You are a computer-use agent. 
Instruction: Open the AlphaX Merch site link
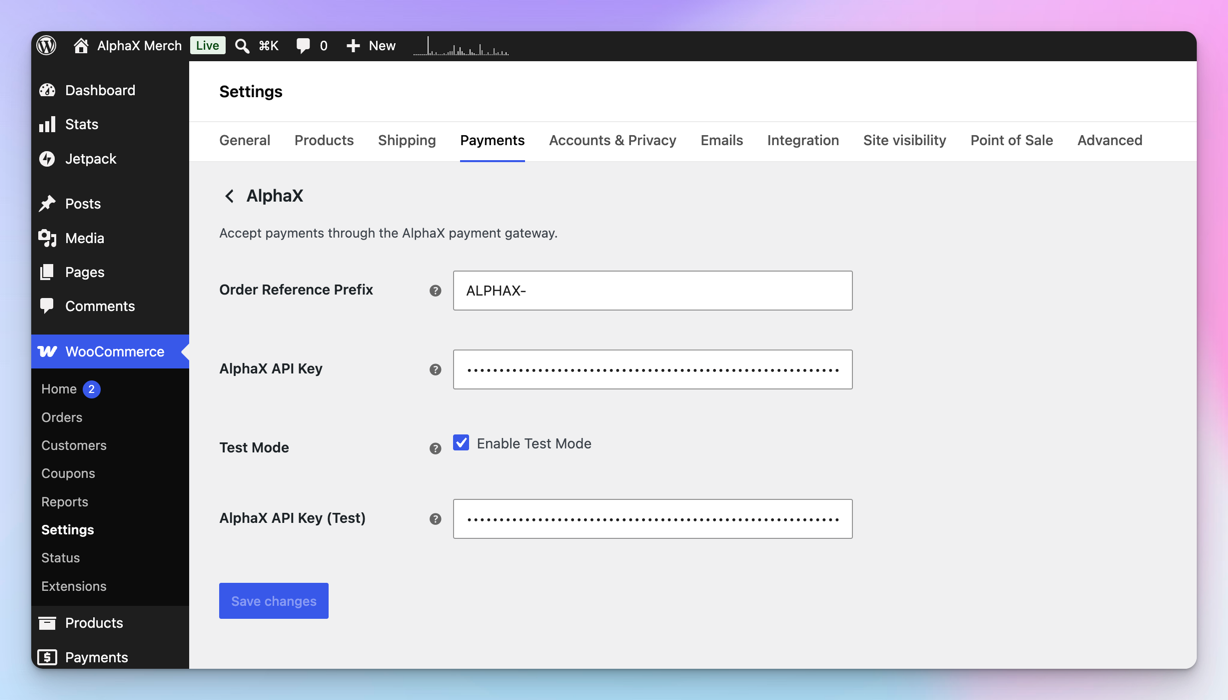coord(139,46)
